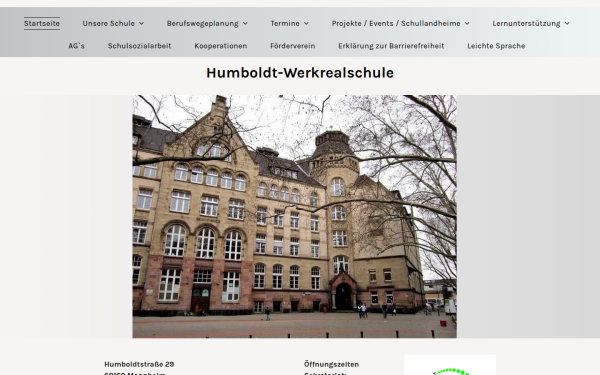Open the Startseite menu link

pyautogui.click(x=42, y=23)
